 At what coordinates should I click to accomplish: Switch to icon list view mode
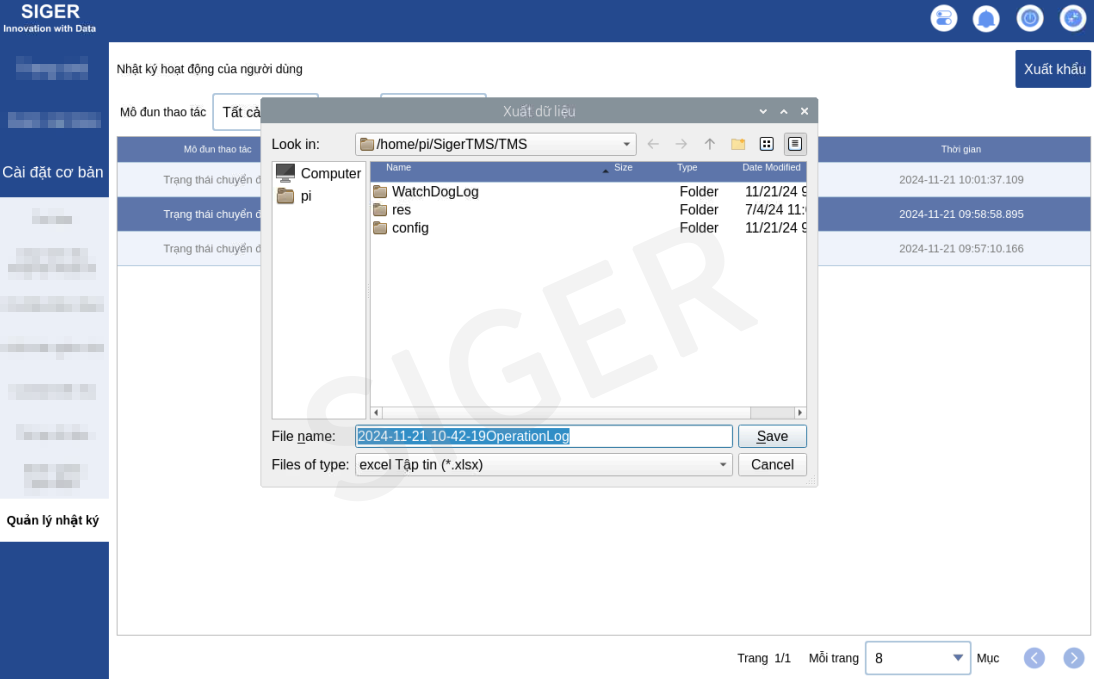point(766,144)
